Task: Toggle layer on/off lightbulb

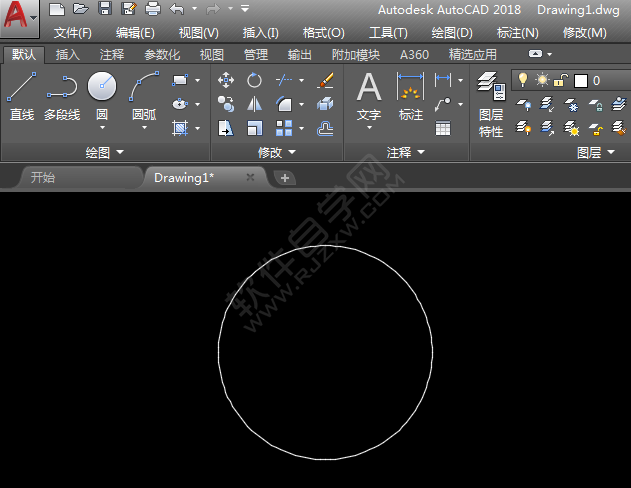Action: [x=523, y=80]
